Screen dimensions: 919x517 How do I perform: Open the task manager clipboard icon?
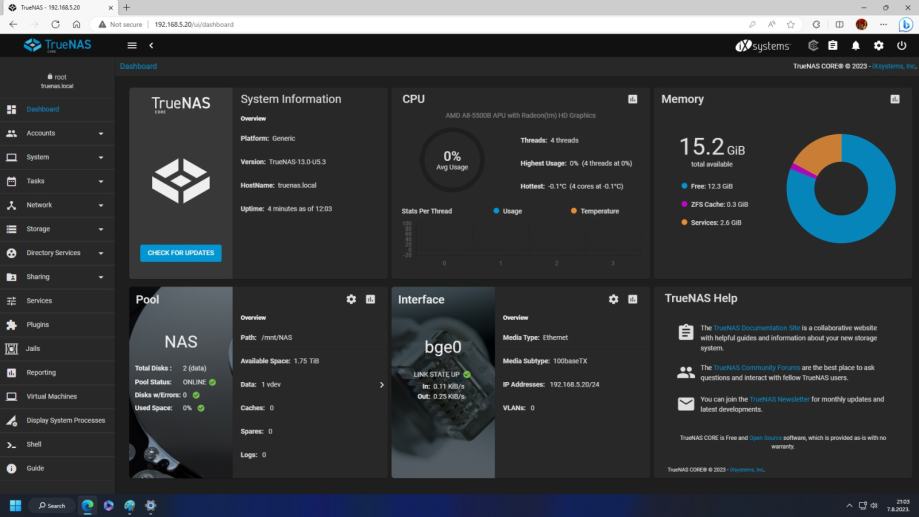pos(833,45)
